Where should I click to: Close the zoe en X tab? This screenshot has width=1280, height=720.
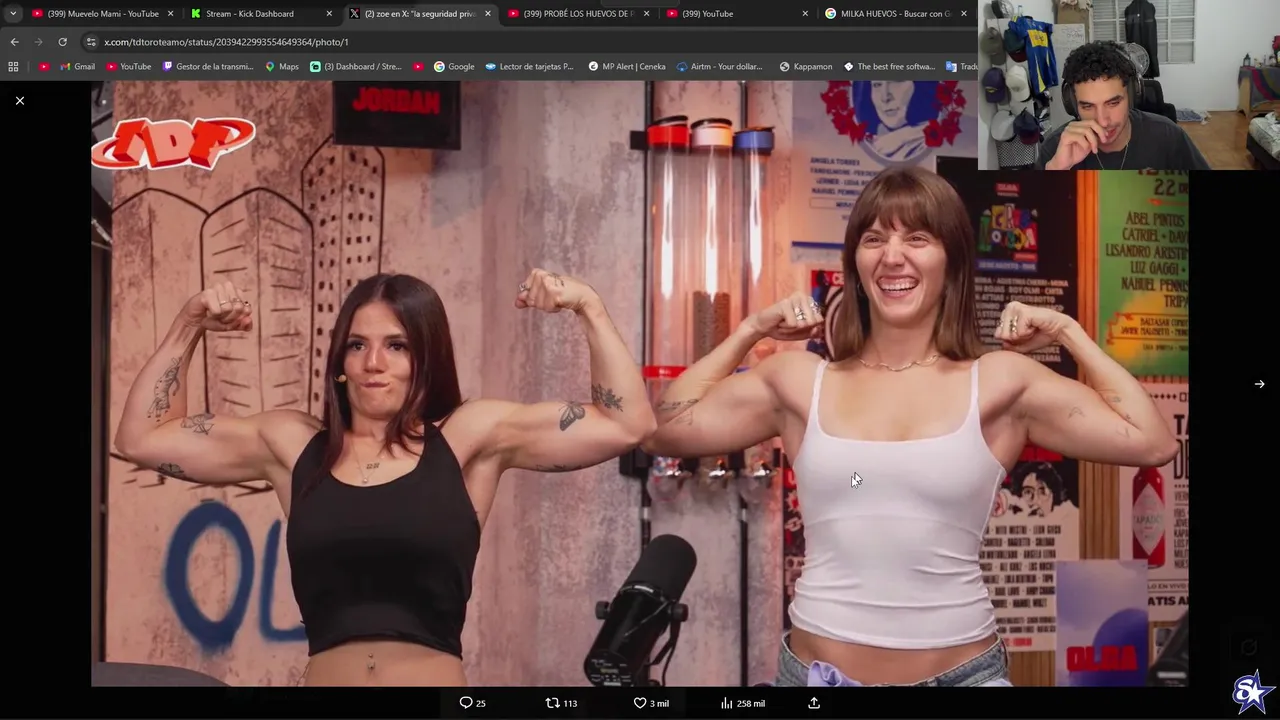click(x=488, y=14)
